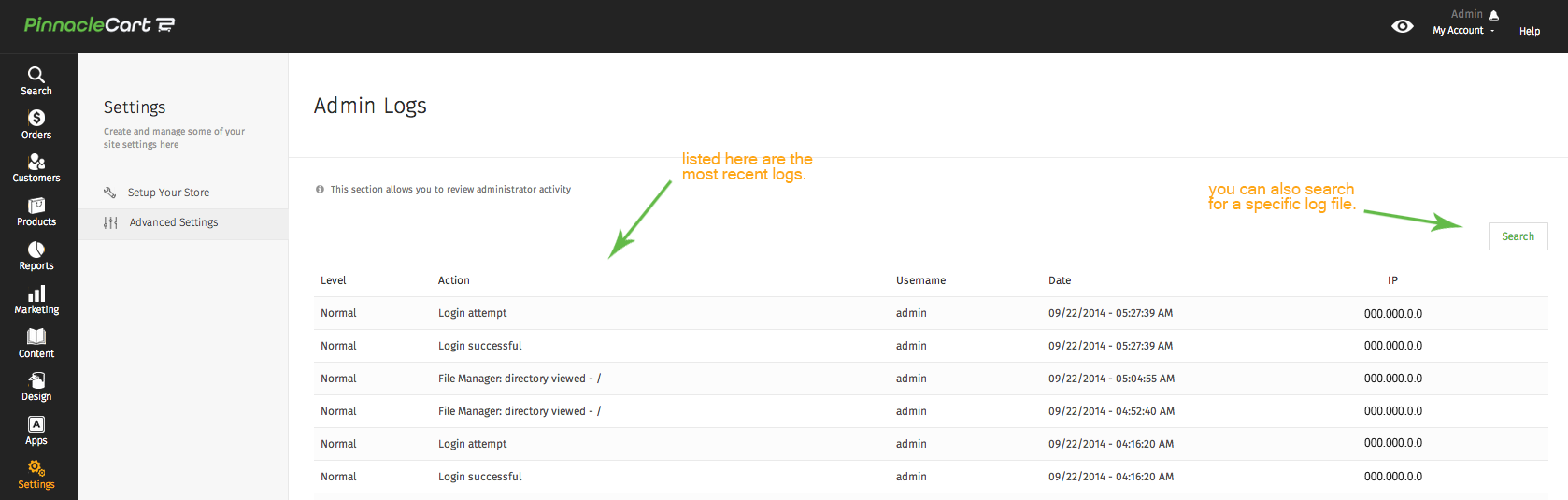Click Login successful at 05:27:39 AM row
This screenshot has height=500, width=1568.
(x=931, y=346)
